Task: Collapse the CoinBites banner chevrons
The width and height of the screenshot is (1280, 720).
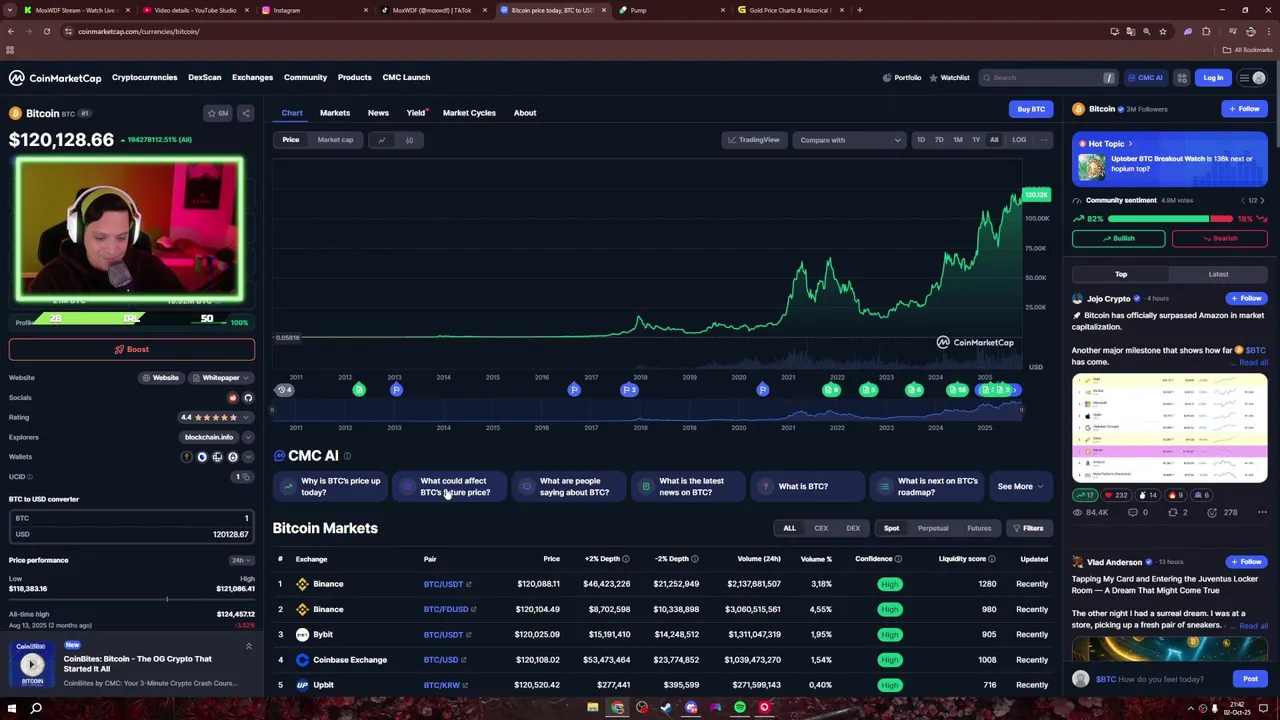Action: (x=248, y=647)
